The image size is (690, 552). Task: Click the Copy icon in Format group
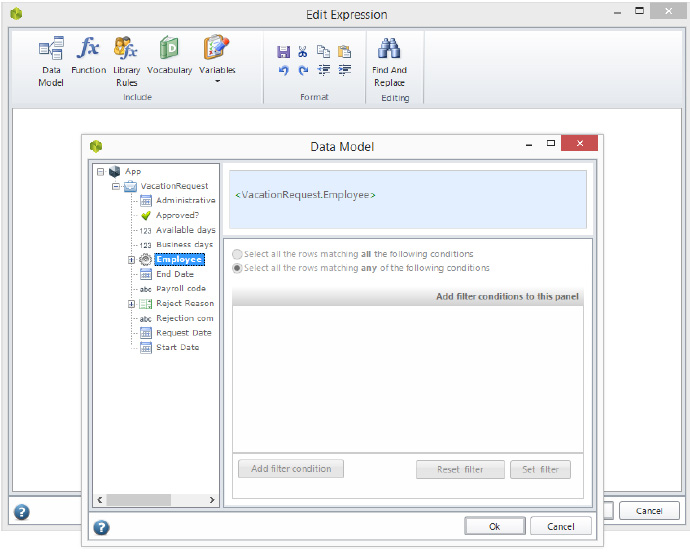[323, 52]
